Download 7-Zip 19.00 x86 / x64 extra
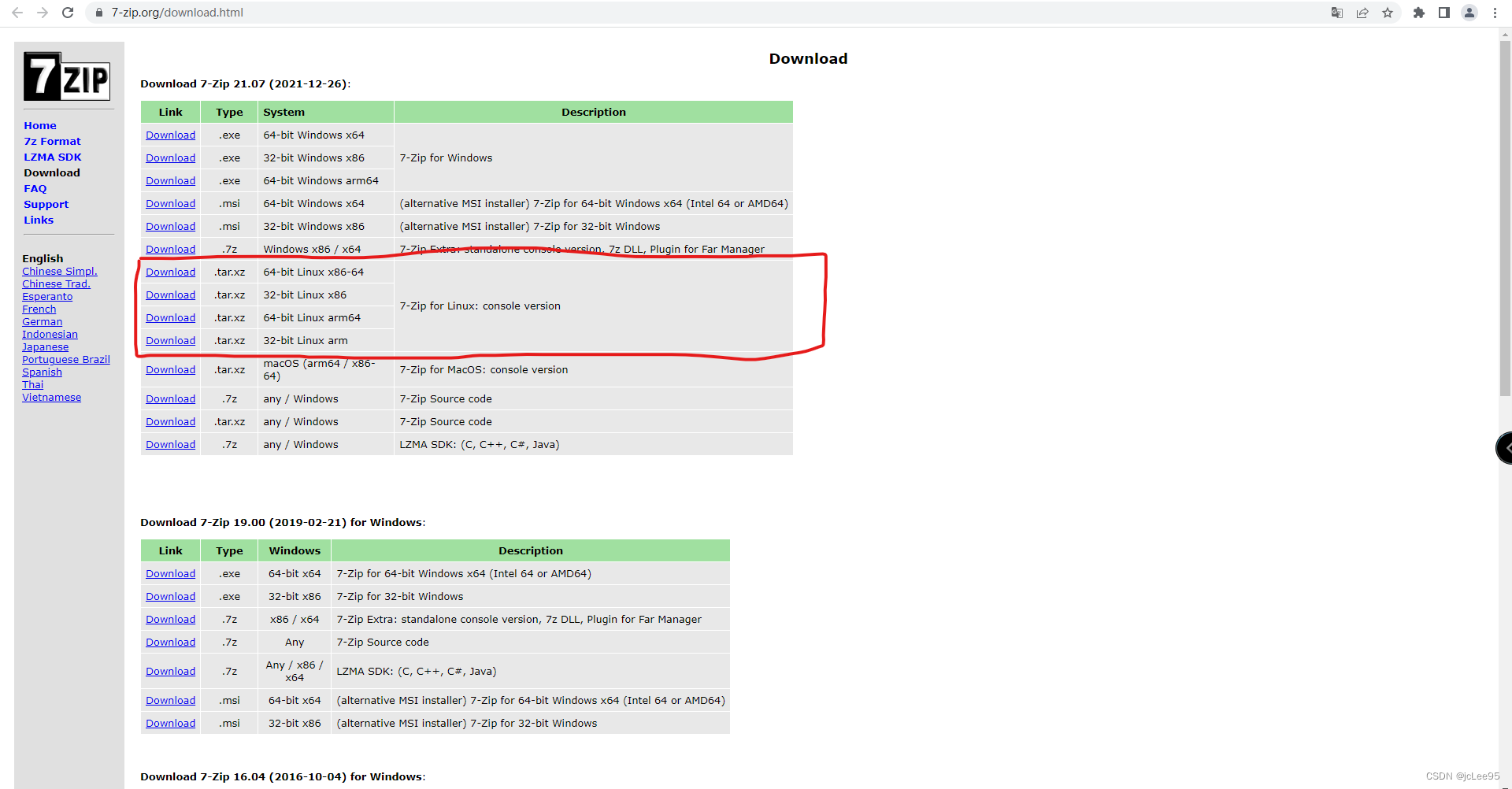1512x789 pixels. [x=170, y=620]
